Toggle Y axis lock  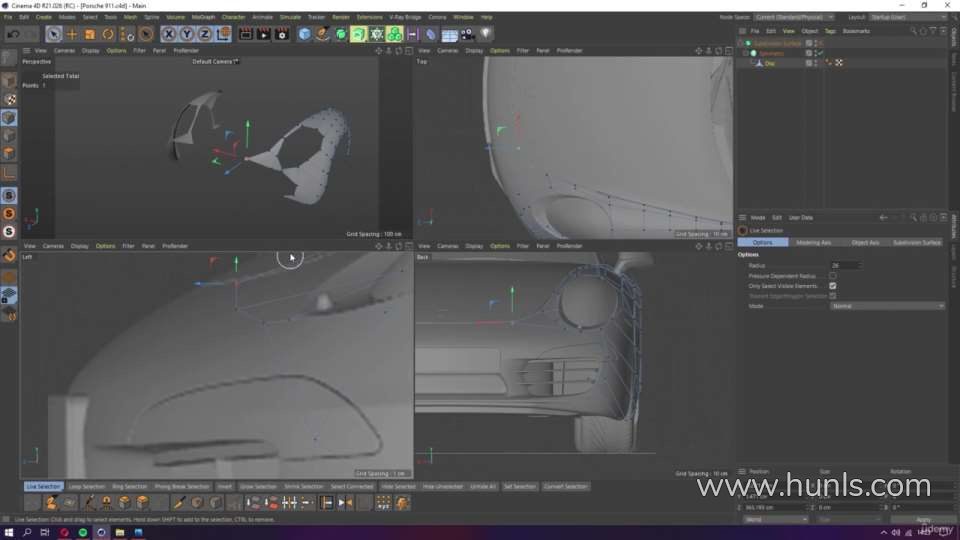[x=187, y=34]
